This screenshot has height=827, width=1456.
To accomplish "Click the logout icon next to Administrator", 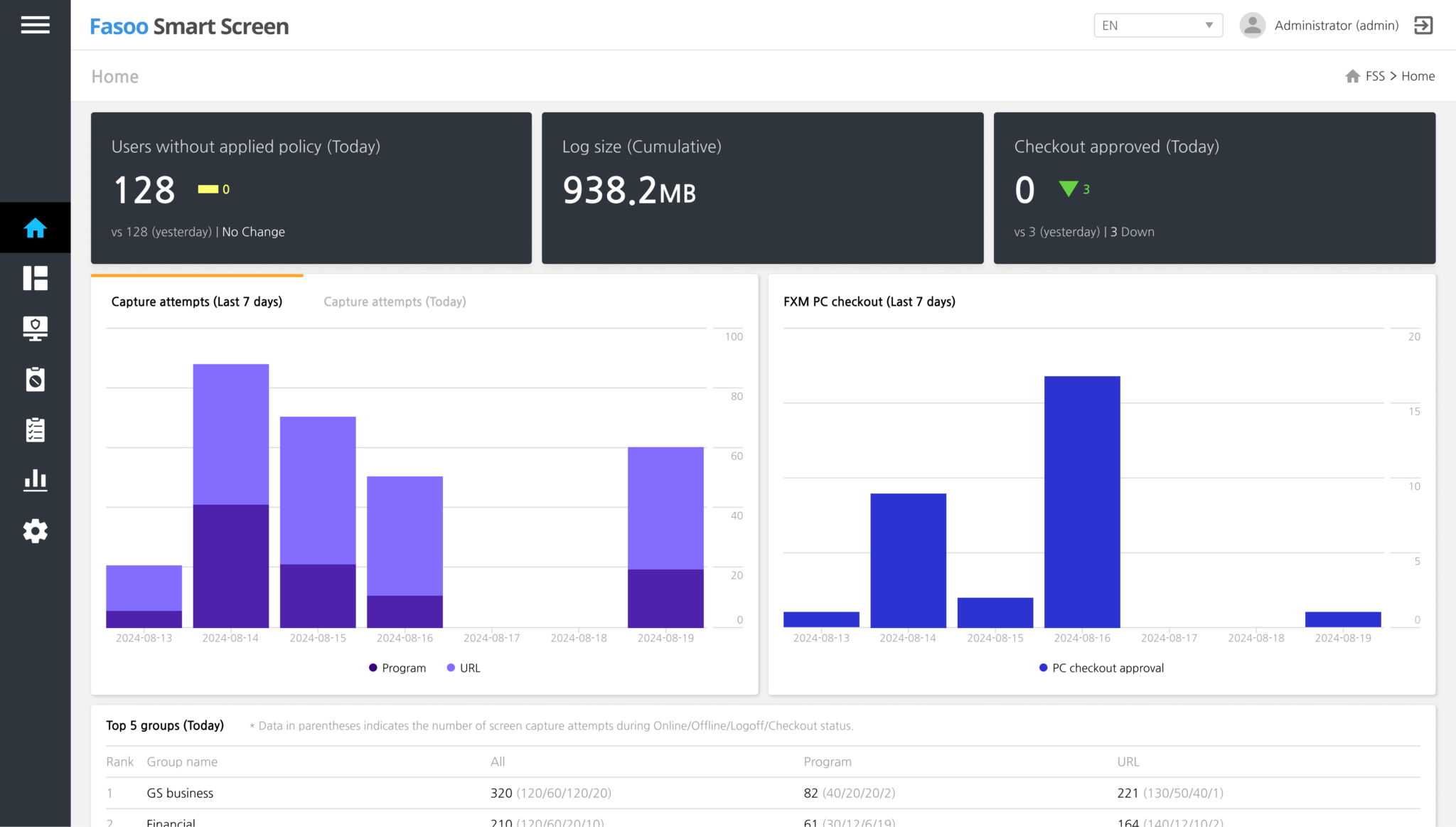I will (1423, 26).
